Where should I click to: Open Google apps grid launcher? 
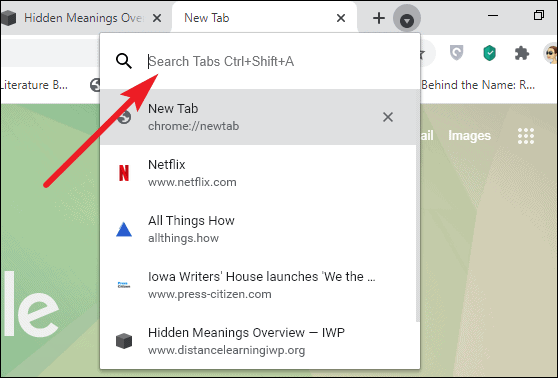tap(526, 136)
